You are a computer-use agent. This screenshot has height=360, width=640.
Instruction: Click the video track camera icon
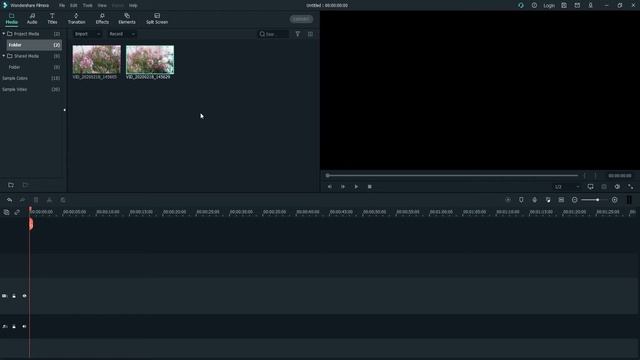point(4,296)
